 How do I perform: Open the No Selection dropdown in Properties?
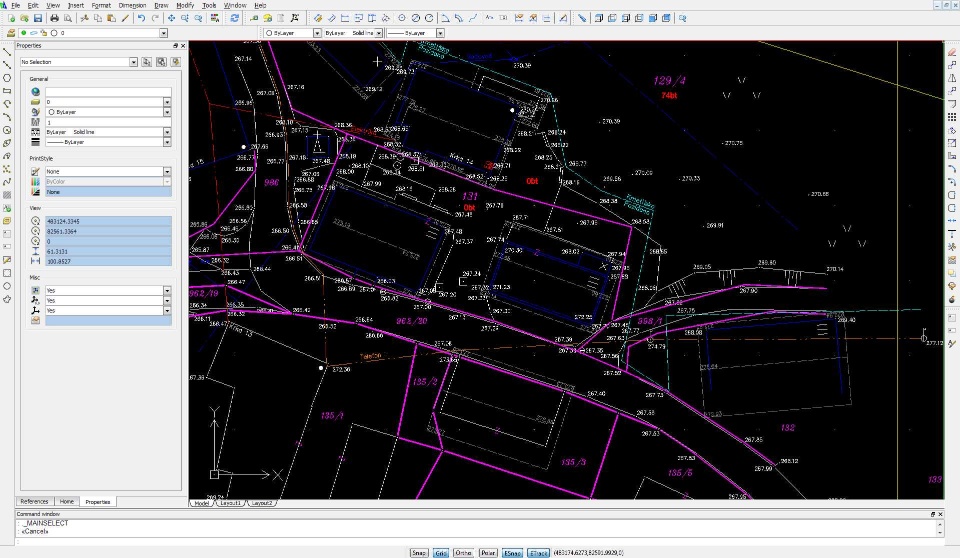[x=133, y=62]
